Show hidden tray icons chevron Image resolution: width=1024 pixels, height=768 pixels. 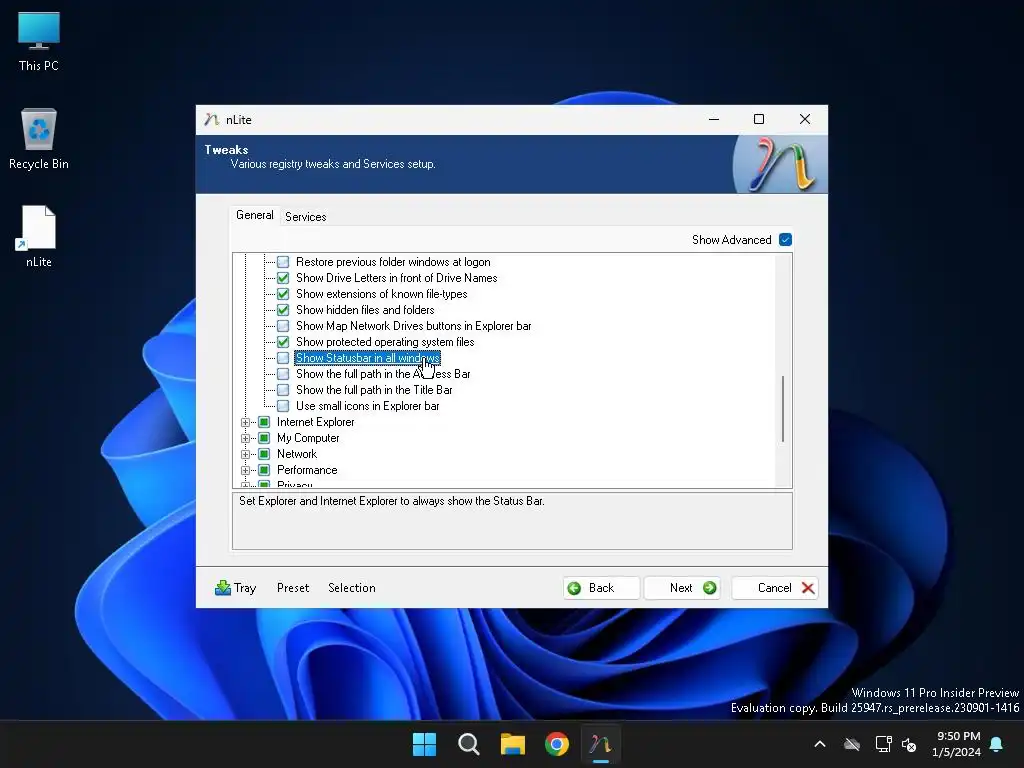click(820, 744)
